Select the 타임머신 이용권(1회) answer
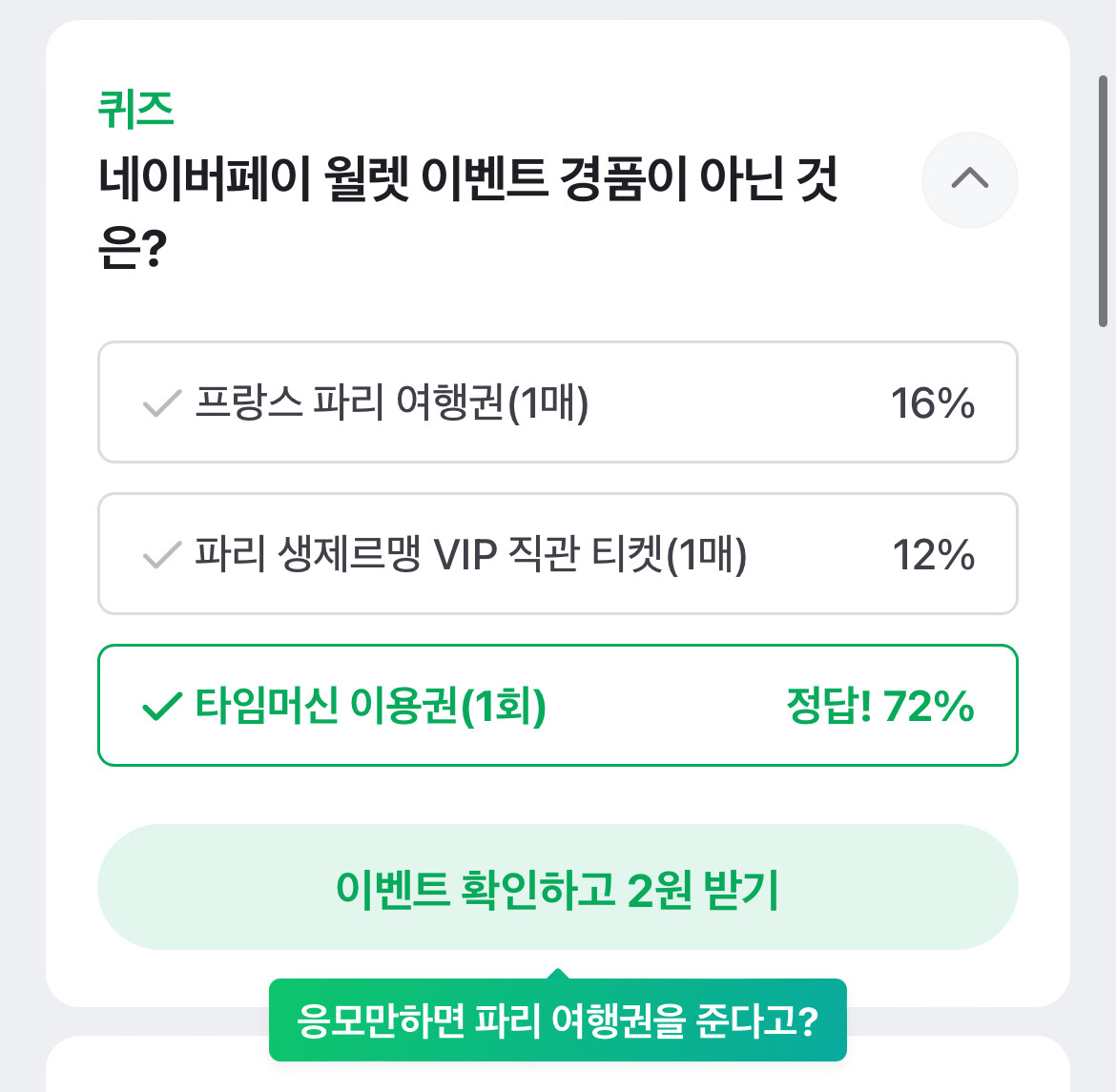This screenshot has width=1116, height=1092. 558,706
